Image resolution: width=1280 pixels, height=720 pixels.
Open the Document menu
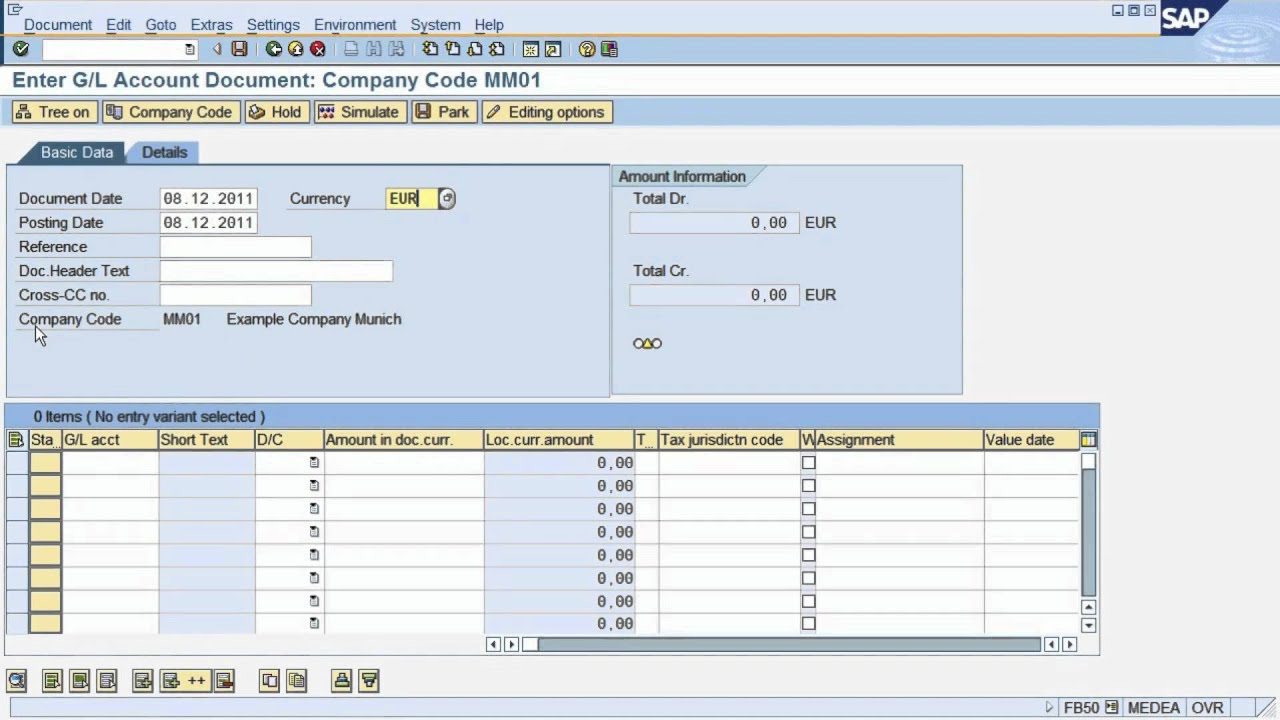point(58,24)
